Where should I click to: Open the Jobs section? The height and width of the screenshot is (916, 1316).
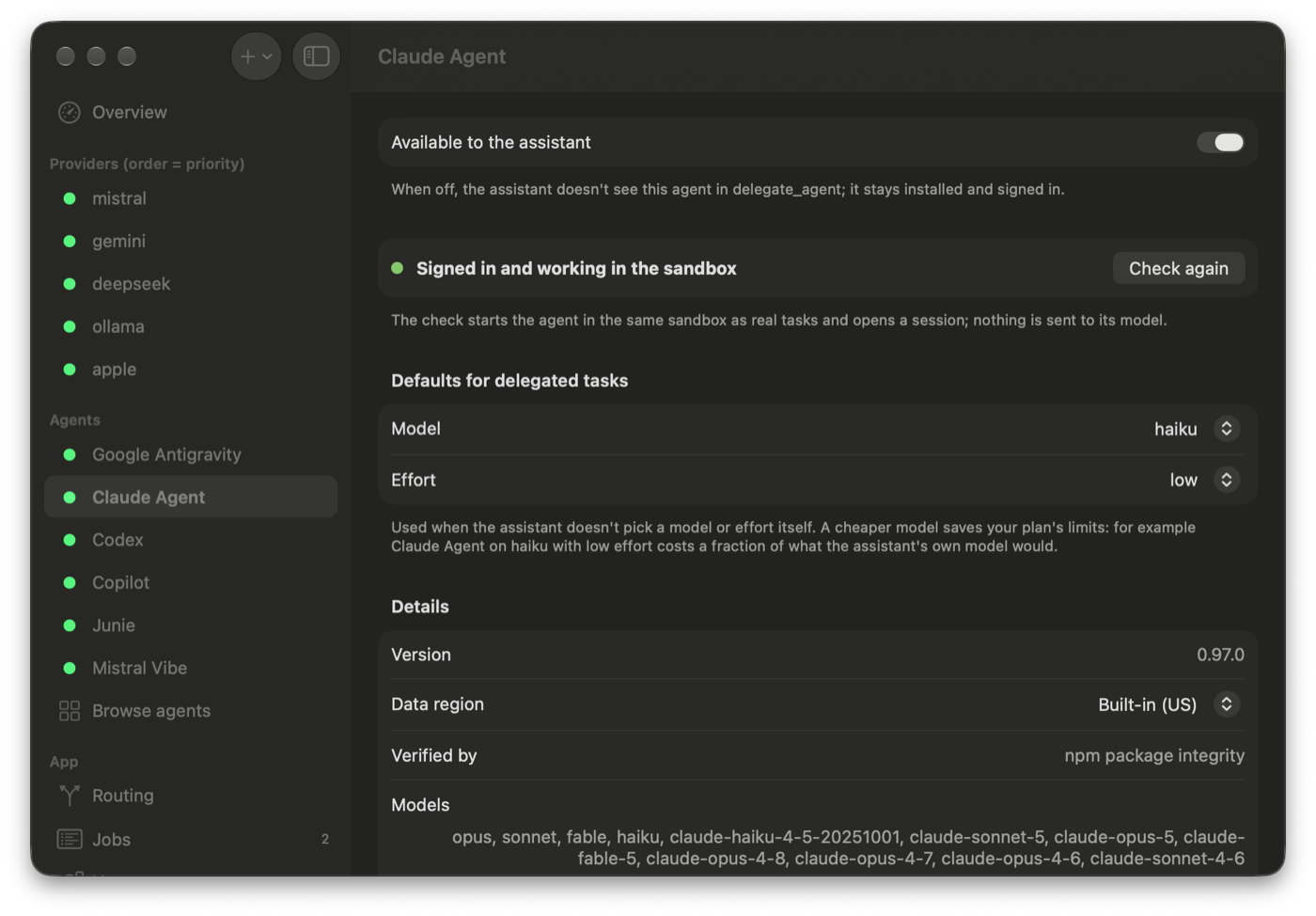tap(191, 839)
